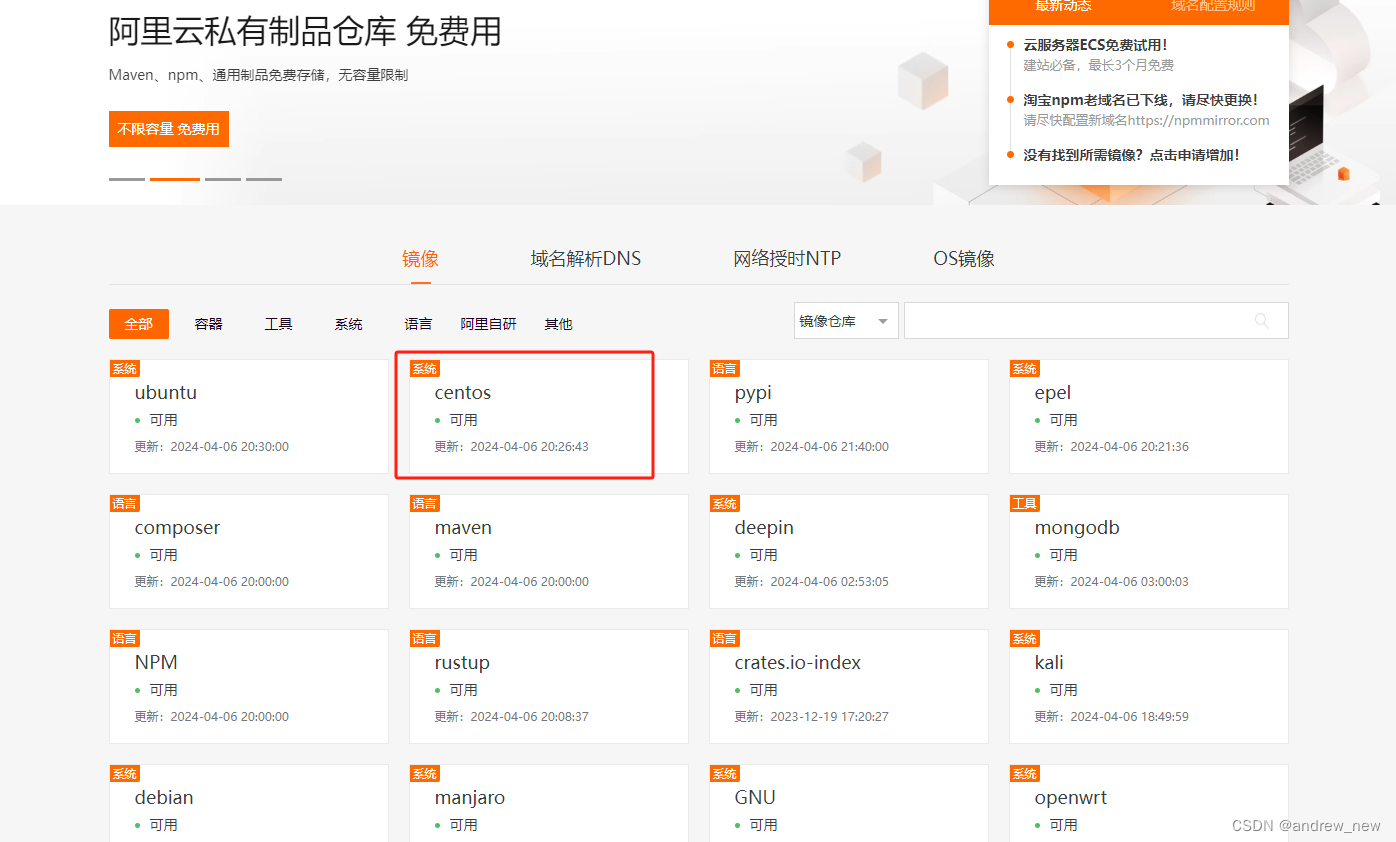1396x842 pixels.
Task: Filter mirrors by 工具
Action: point(278,324)
